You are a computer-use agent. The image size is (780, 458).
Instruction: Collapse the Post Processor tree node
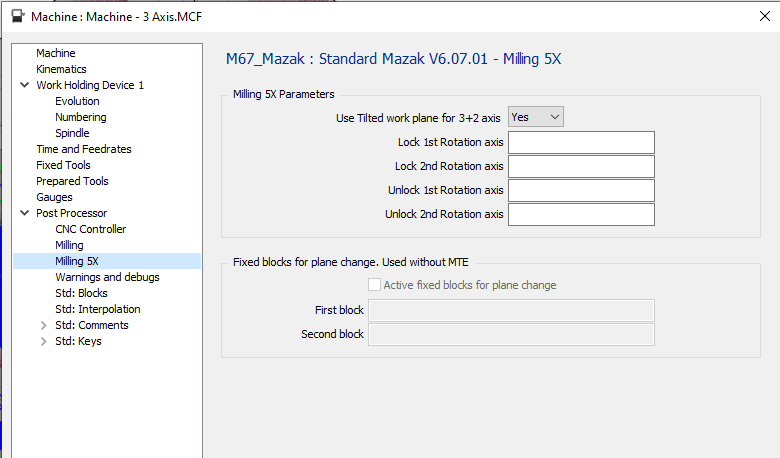(25, 213)
